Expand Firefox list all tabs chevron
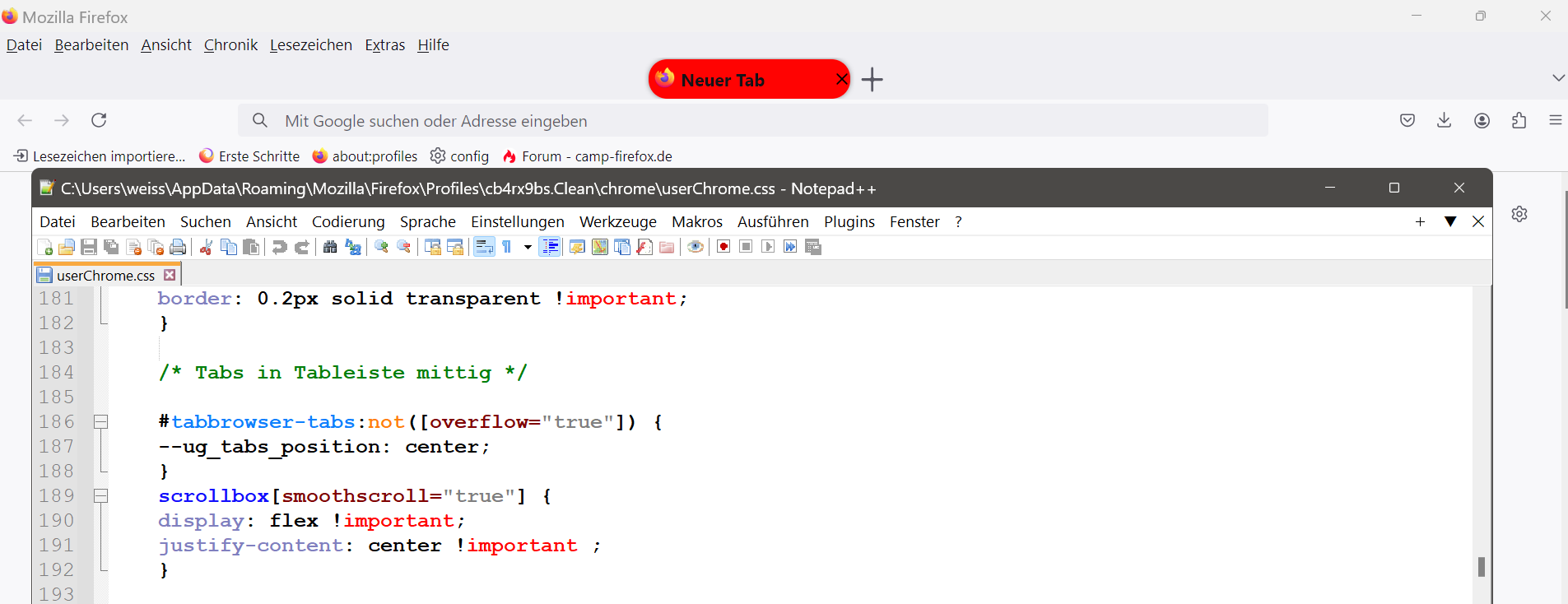1568x604 pixels. point(1558,77)
